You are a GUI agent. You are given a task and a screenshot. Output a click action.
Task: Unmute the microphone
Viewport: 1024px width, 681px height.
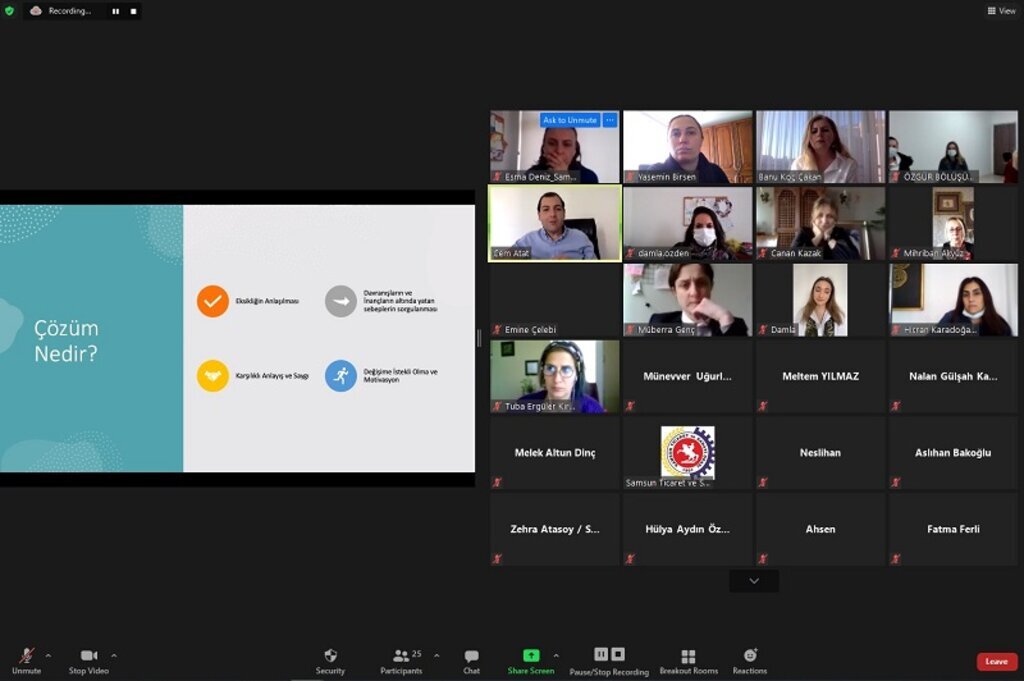tap(26, 660)
